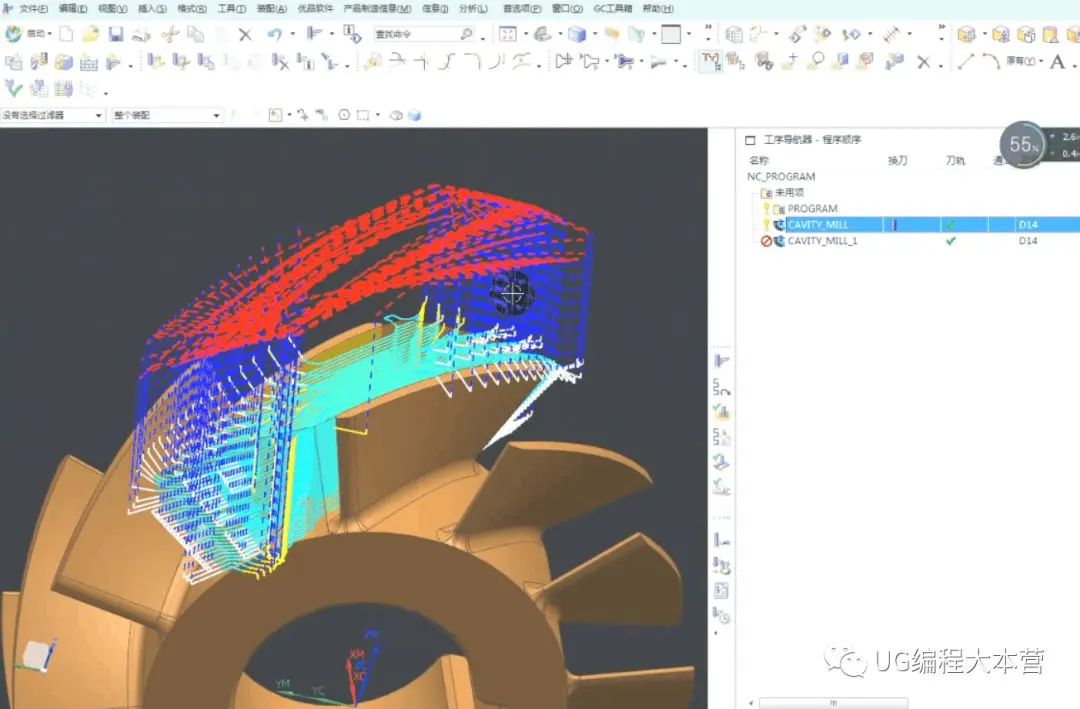Click the tool path checkmark of CAVITY_MILL
Image resolution: width=1080 pixels, height=709 pixels.
(951, 225)
